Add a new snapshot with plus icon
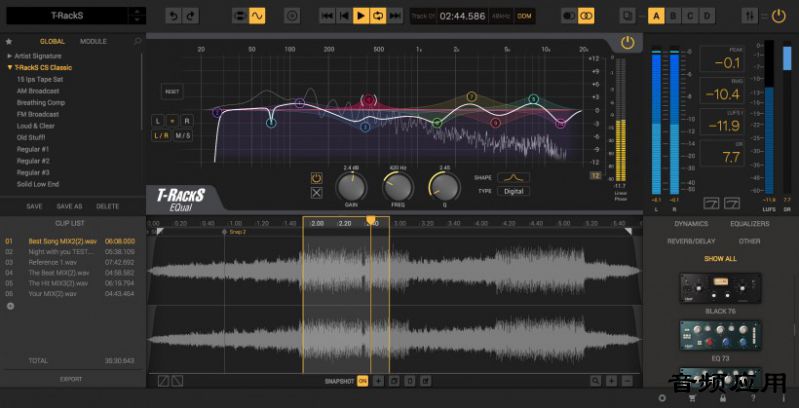 tap(378, 380)
